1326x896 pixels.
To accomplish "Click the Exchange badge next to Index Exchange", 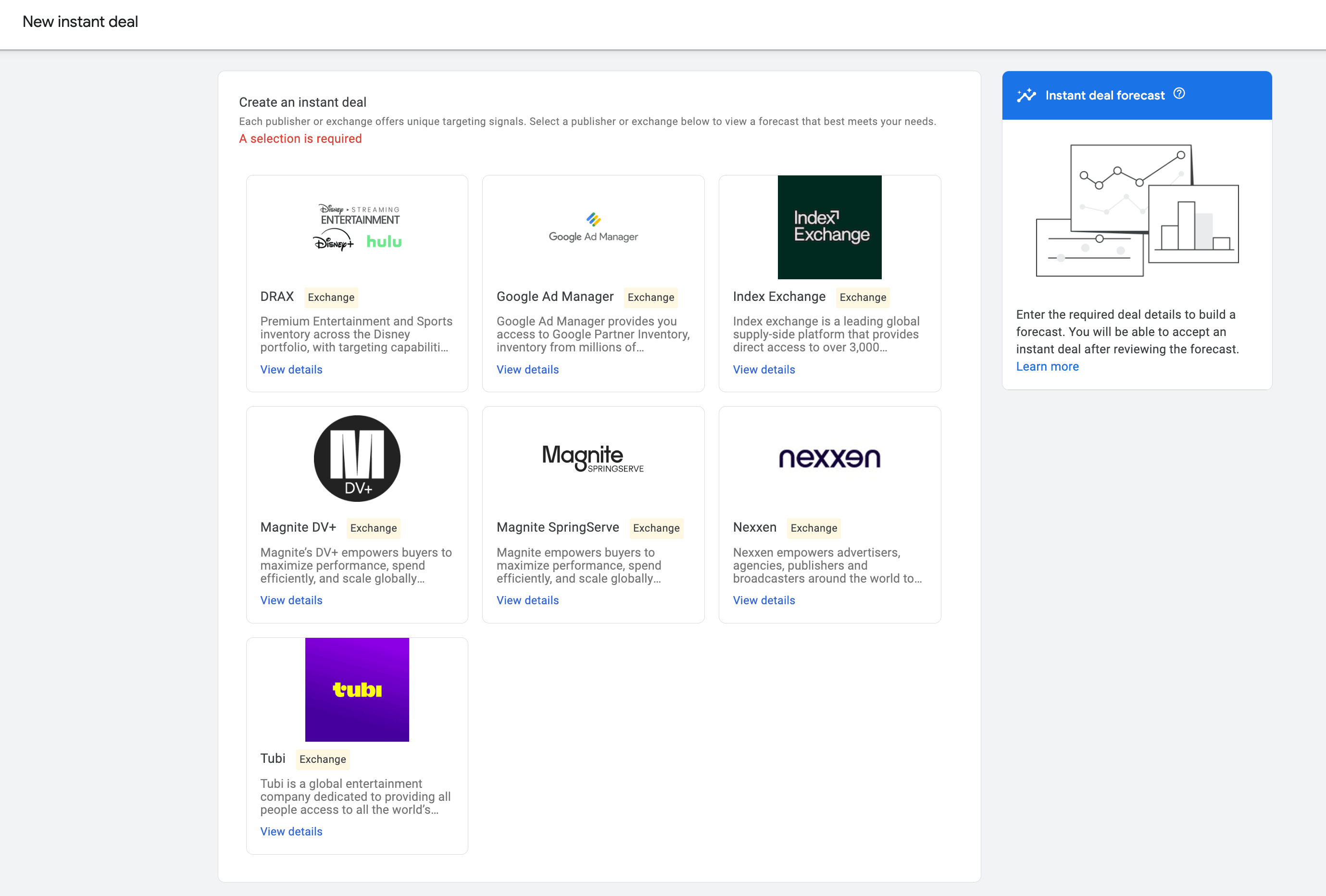I will coord(863,297).
